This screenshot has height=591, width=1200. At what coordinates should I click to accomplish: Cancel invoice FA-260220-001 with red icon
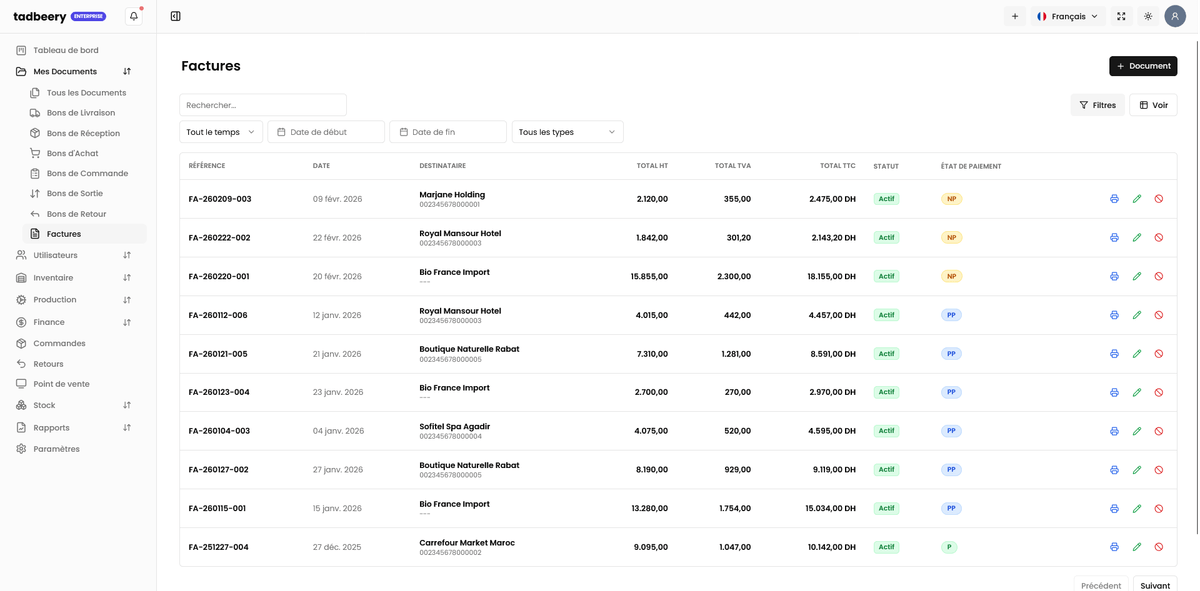click(1159, 277)
